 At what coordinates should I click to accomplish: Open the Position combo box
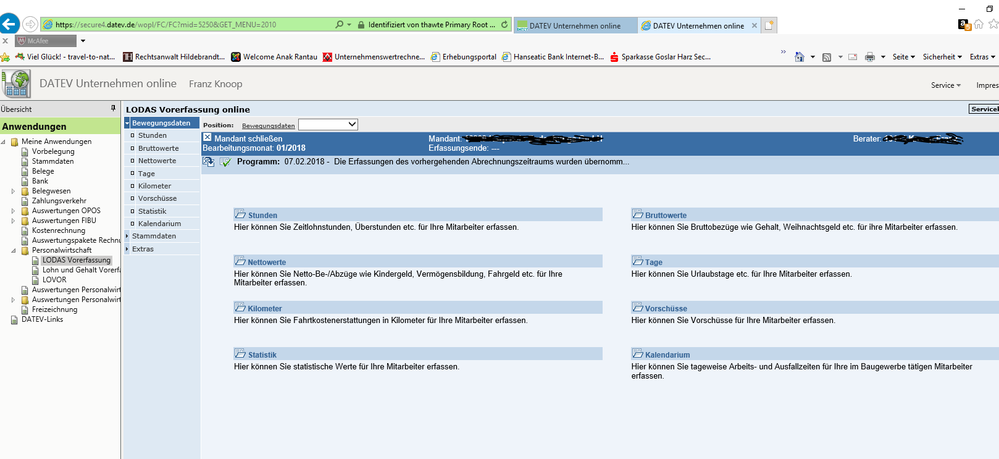point(327,124)
